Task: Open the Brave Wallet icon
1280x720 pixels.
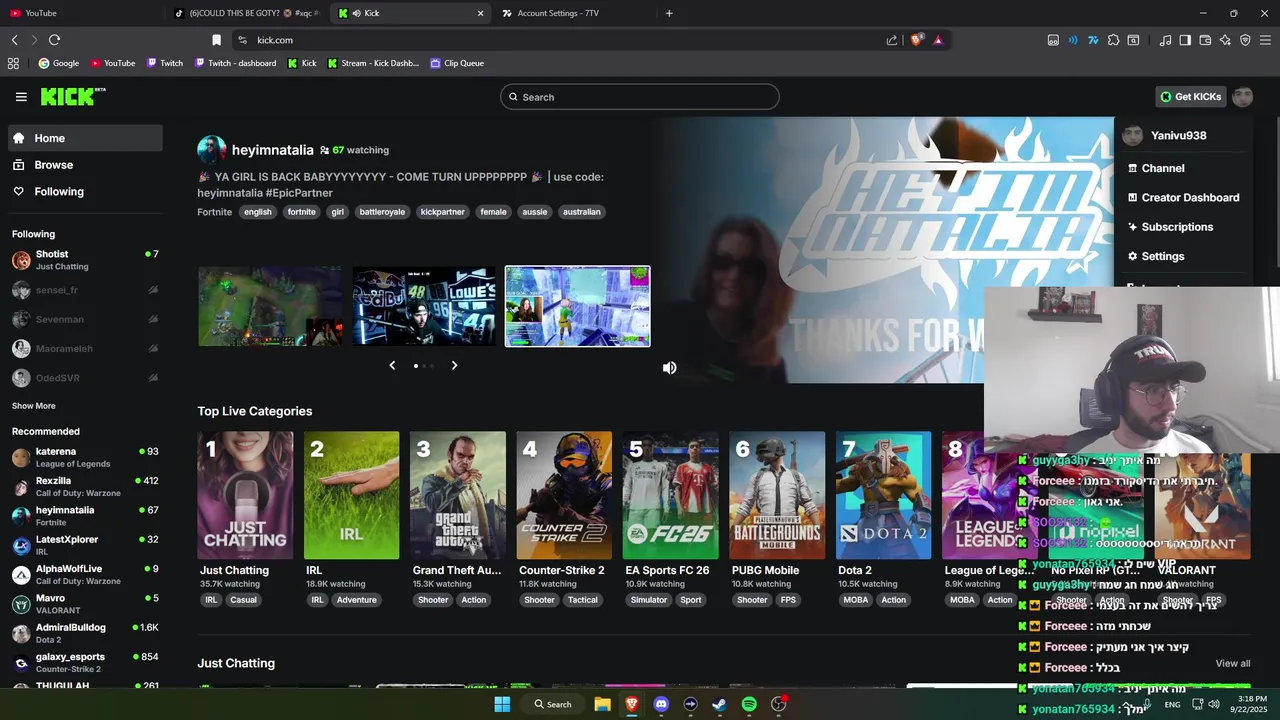Action: click(x=1205, y=40)
